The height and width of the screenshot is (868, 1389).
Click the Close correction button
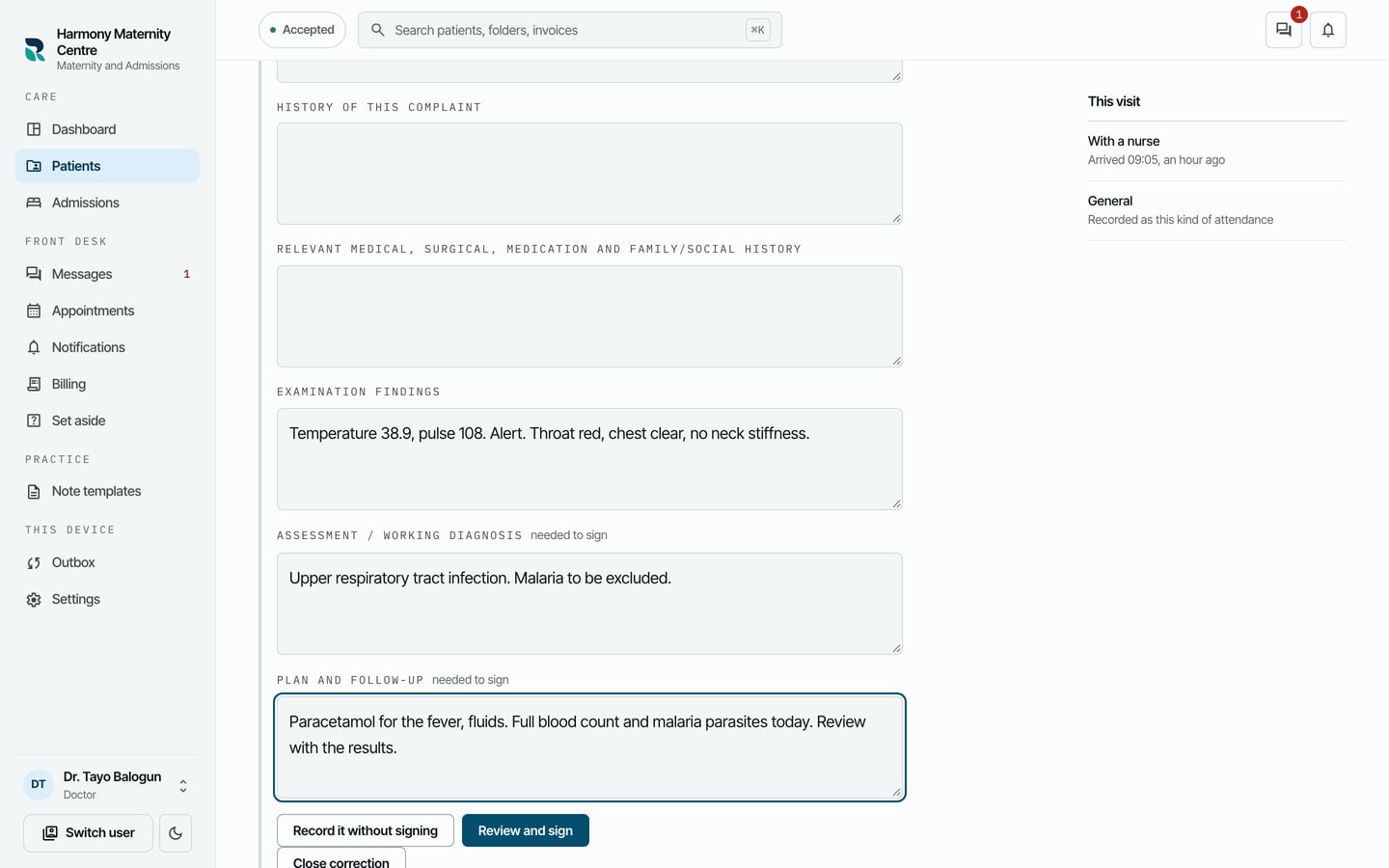(x=341, y=859)
